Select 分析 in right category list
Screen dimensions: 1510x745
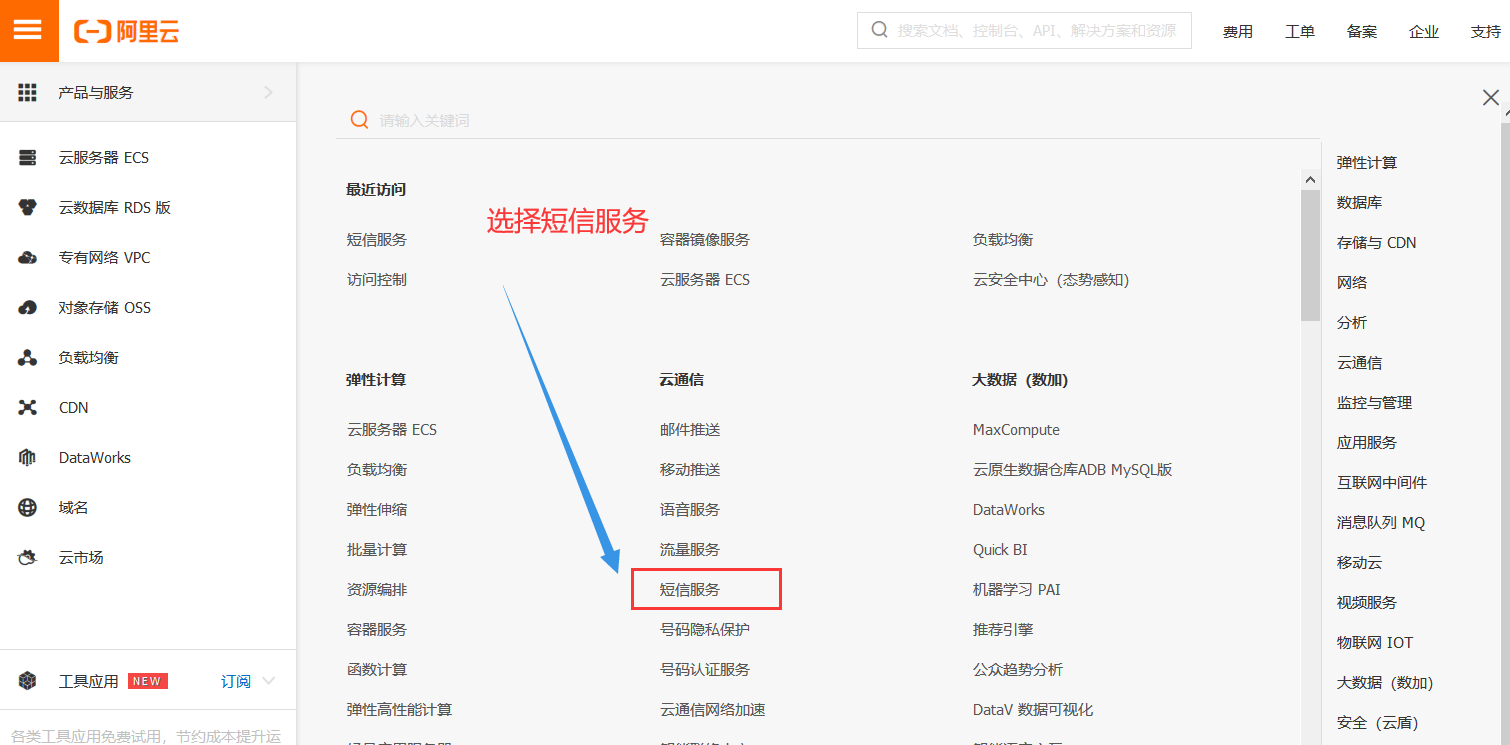[1352, 322]
